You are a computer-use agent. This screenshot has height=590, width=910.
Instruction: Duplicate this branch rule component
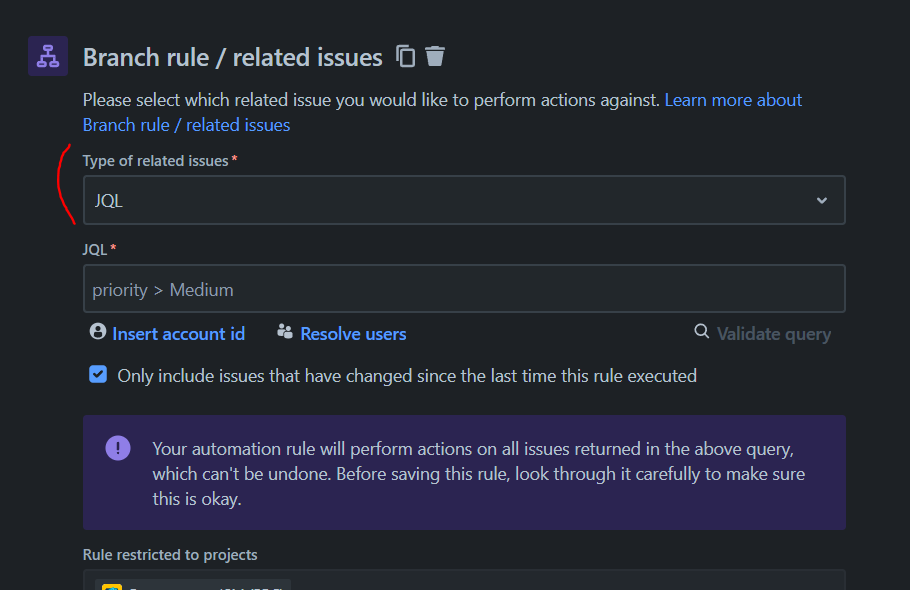pos(405,56)
